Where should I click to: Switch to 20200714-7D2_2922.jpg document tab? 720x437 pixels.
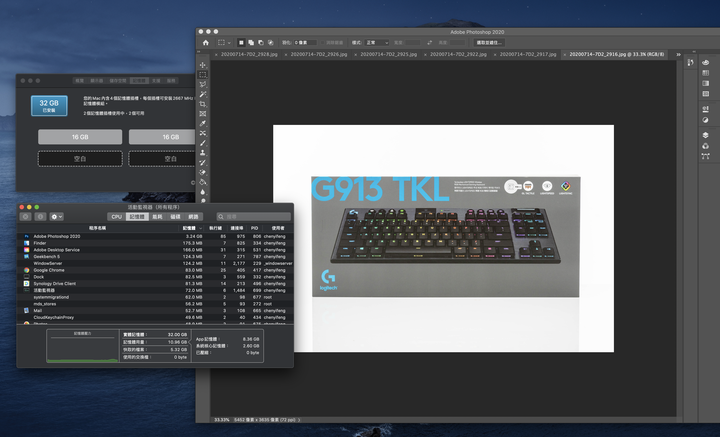pyautogui.click(x=458, y=54)
